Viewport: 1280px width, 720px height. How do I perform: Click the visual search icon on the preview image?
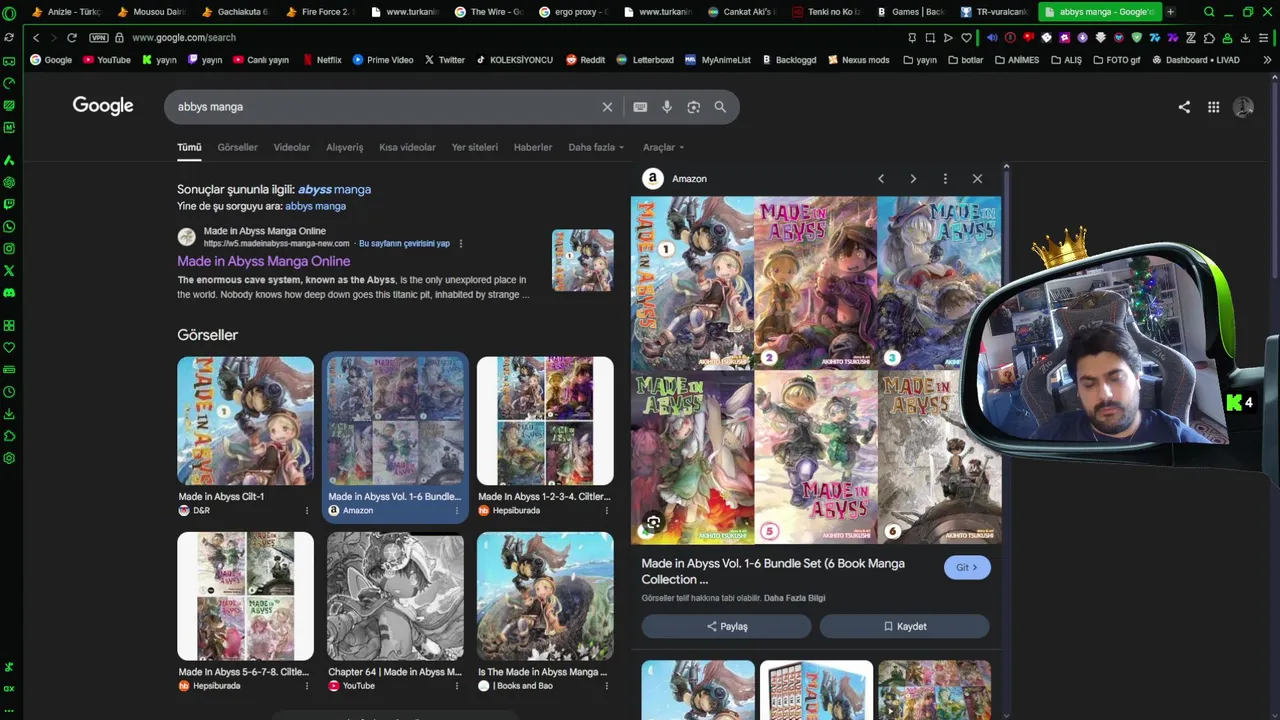pyautogui.click(x=653, y=522)
